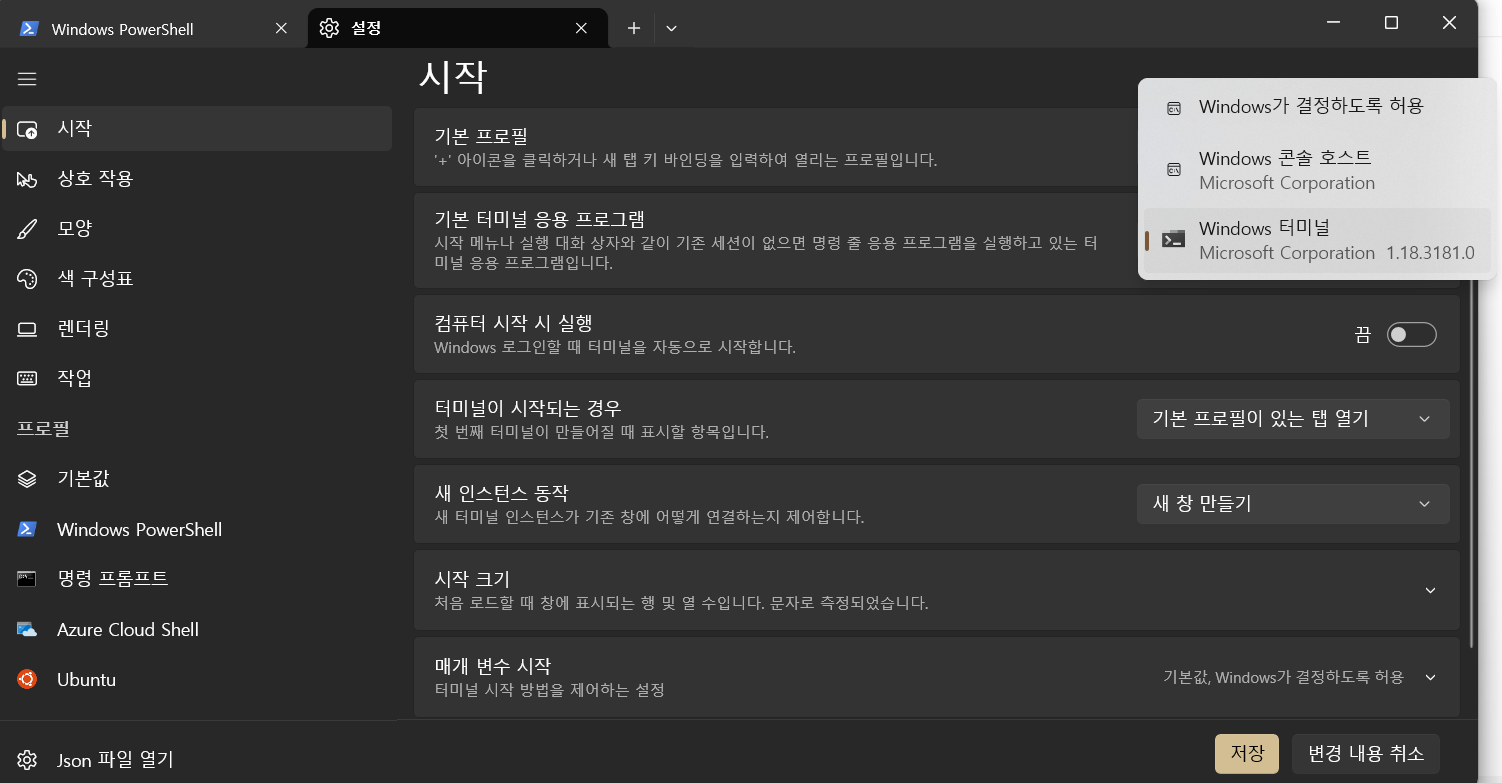1502x783 pixels.
Task: Go to 렌더링 settings page
Action: [197, 329]
